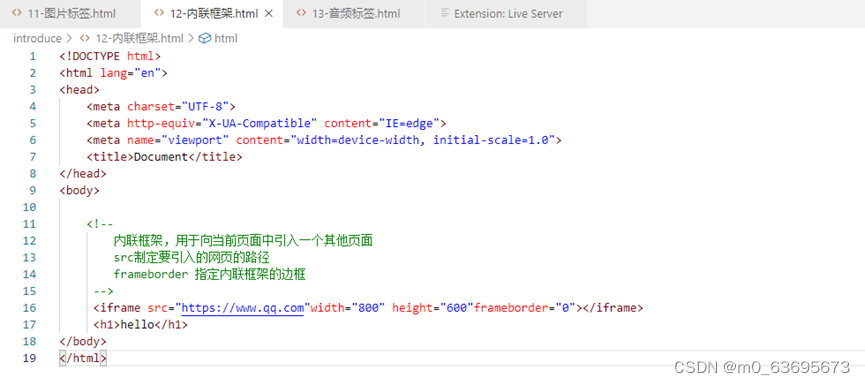The height and width of the screenshot is (385, 865).
Task: Follow the https://www.qq.com link in code
Action: pos(243,308)
